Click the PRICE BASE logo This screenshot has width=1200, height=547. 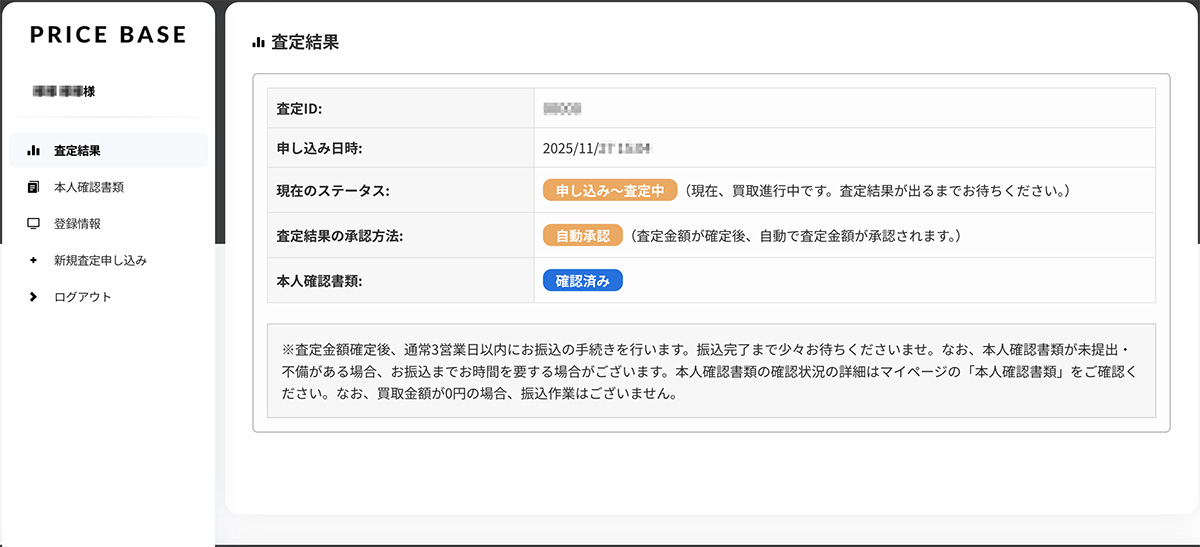108,35
